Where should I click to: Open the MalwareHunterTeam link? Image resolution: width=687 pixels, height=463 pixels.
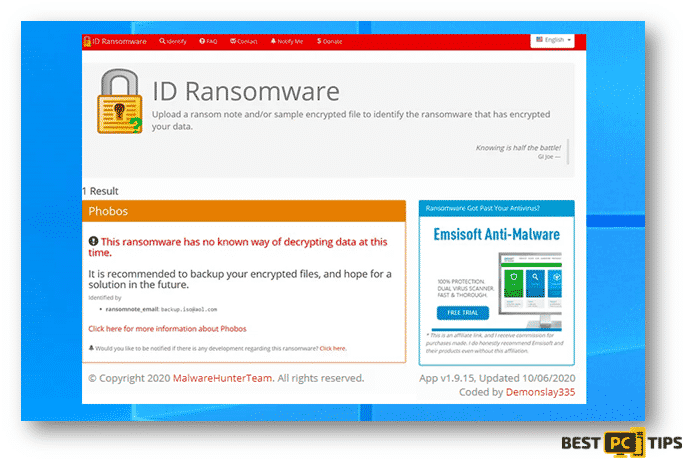pyautogui.click(x=223, y=378)
